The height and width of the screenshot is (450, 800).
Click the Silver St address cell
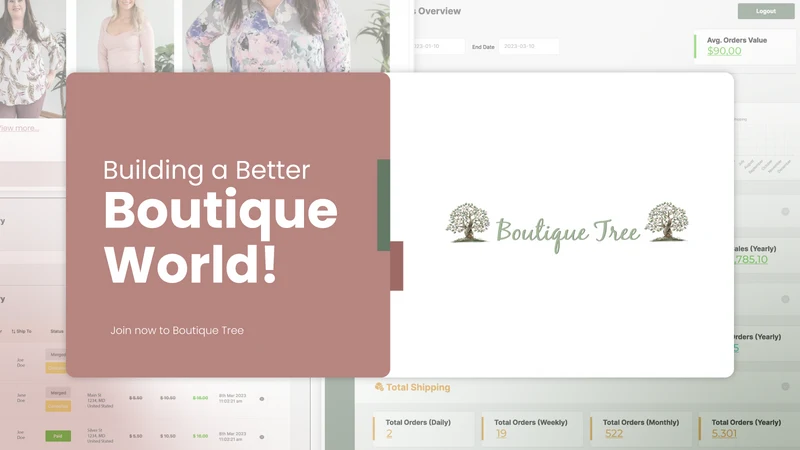click(100, 435)
